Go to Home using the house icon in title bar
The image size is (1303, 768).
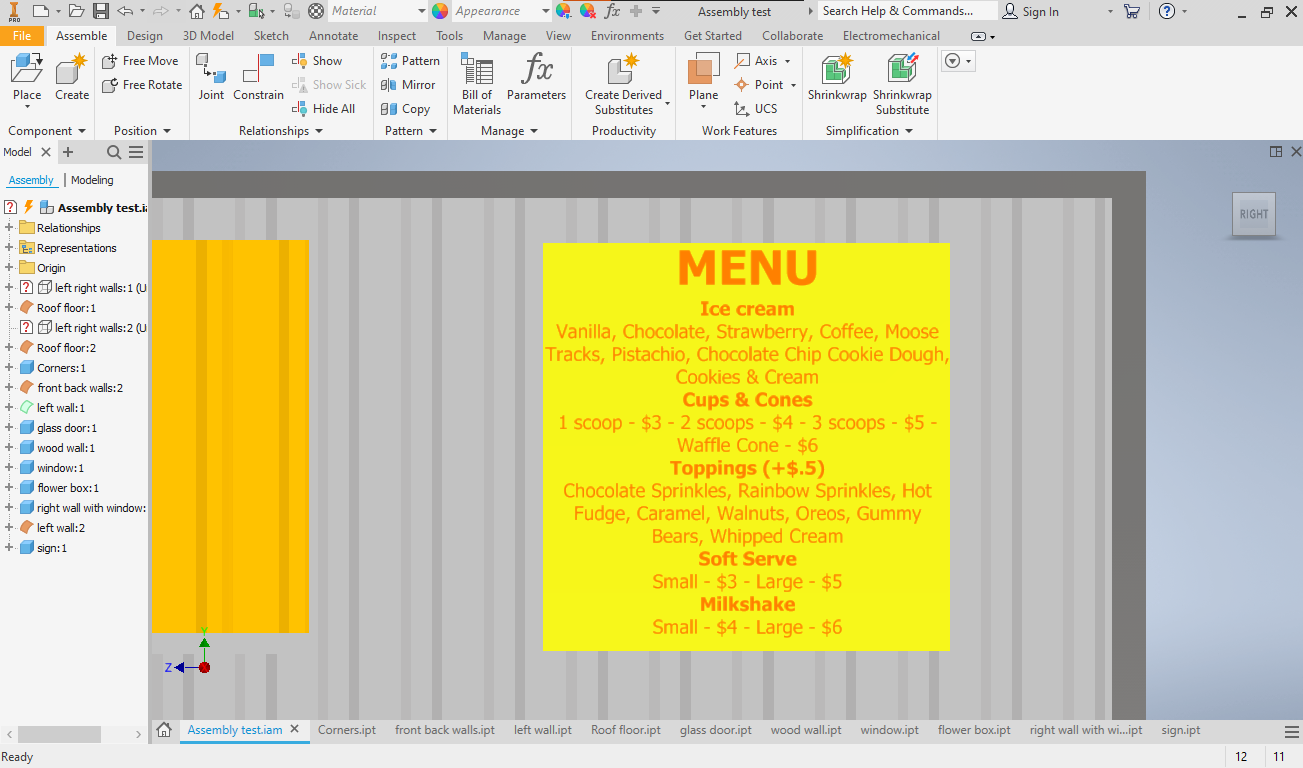(197, 11)
